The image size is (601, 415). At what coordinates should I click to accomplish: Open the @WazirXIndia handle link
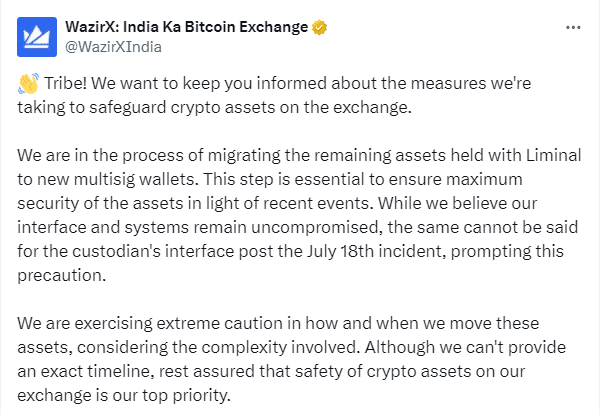tap(113, 47)
